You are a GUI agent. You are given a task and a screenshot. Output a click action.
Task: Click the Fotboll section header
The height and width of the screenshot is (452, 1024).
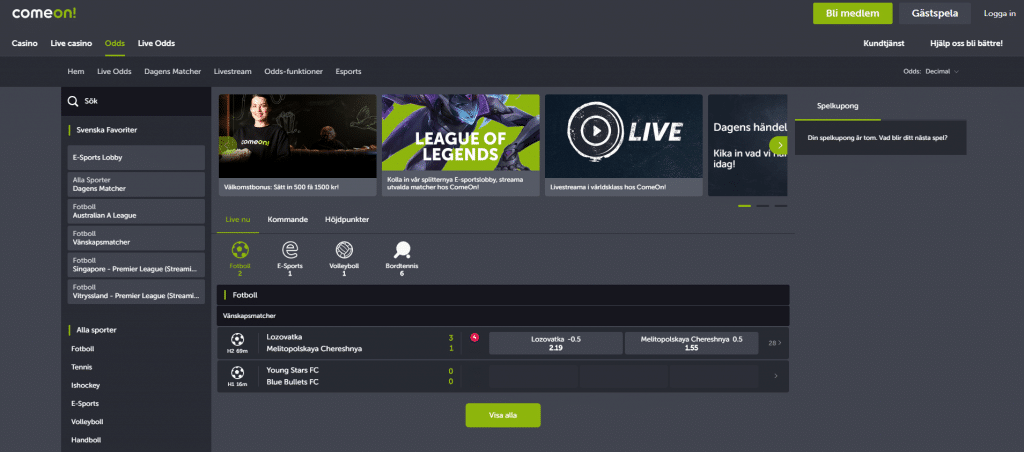pos(503,295)
